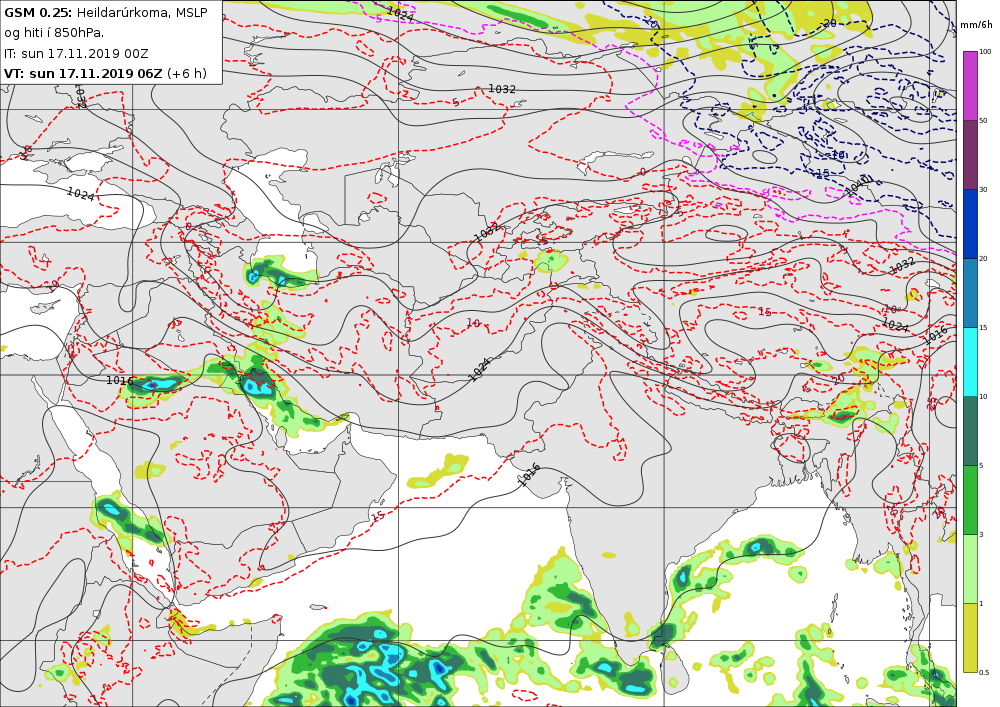The width and height of the screenshot is (1000, 707).
Task: Pick the yellow 0.5–1 legend color band
Action: pos(969,638)
